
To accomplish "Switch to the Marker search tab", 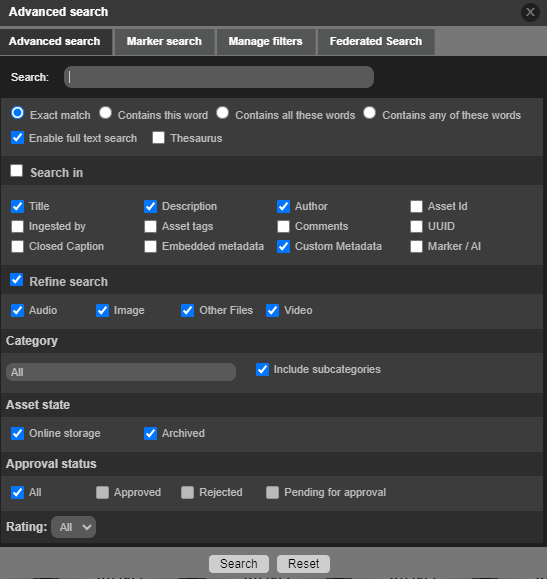I will pyautogui.click(x=164, y=42).
